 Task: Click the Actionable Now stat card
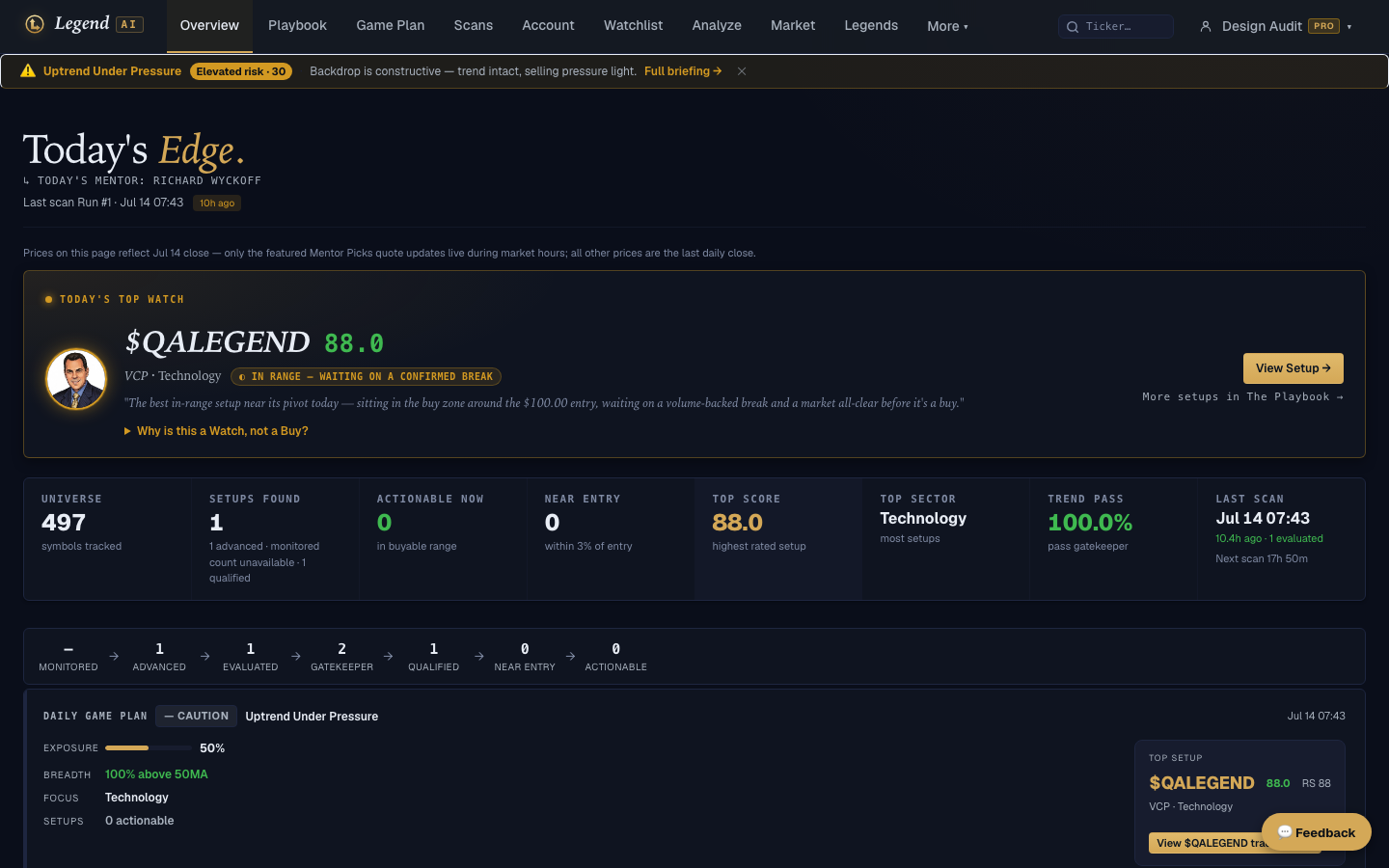pos(443,539)
